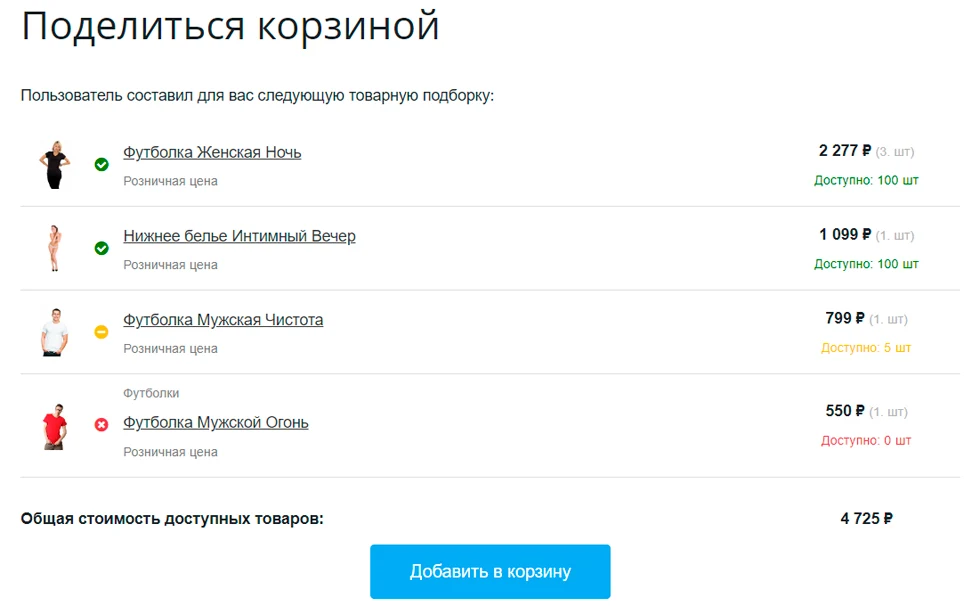Open black women's t-shirt thumbnail
980x606 pixels.
tap(54, 164)
